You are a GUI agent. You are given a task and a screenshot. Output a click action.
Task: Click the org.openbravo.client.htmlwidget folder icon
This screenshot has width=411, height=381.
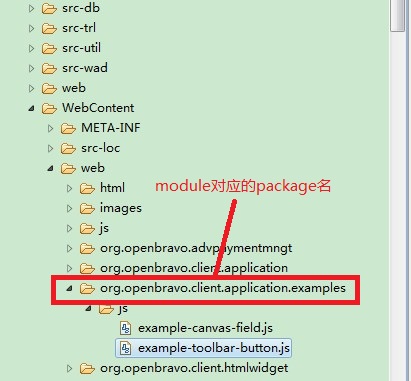click(87, 368)
